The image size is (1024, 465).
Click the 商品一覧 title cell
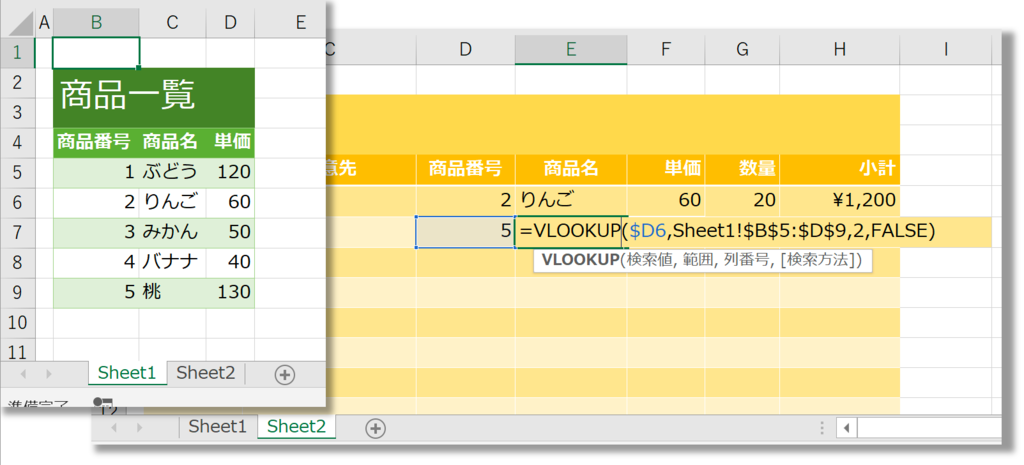(154, 97)
